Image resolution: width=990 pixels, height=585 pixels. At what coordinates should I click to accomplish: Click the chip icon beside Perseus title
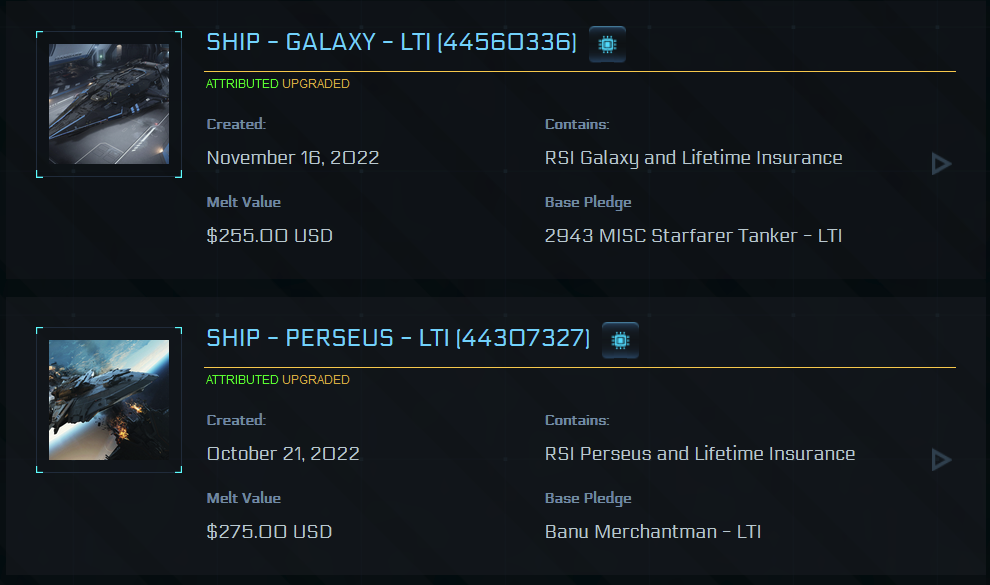click(620, 340)
